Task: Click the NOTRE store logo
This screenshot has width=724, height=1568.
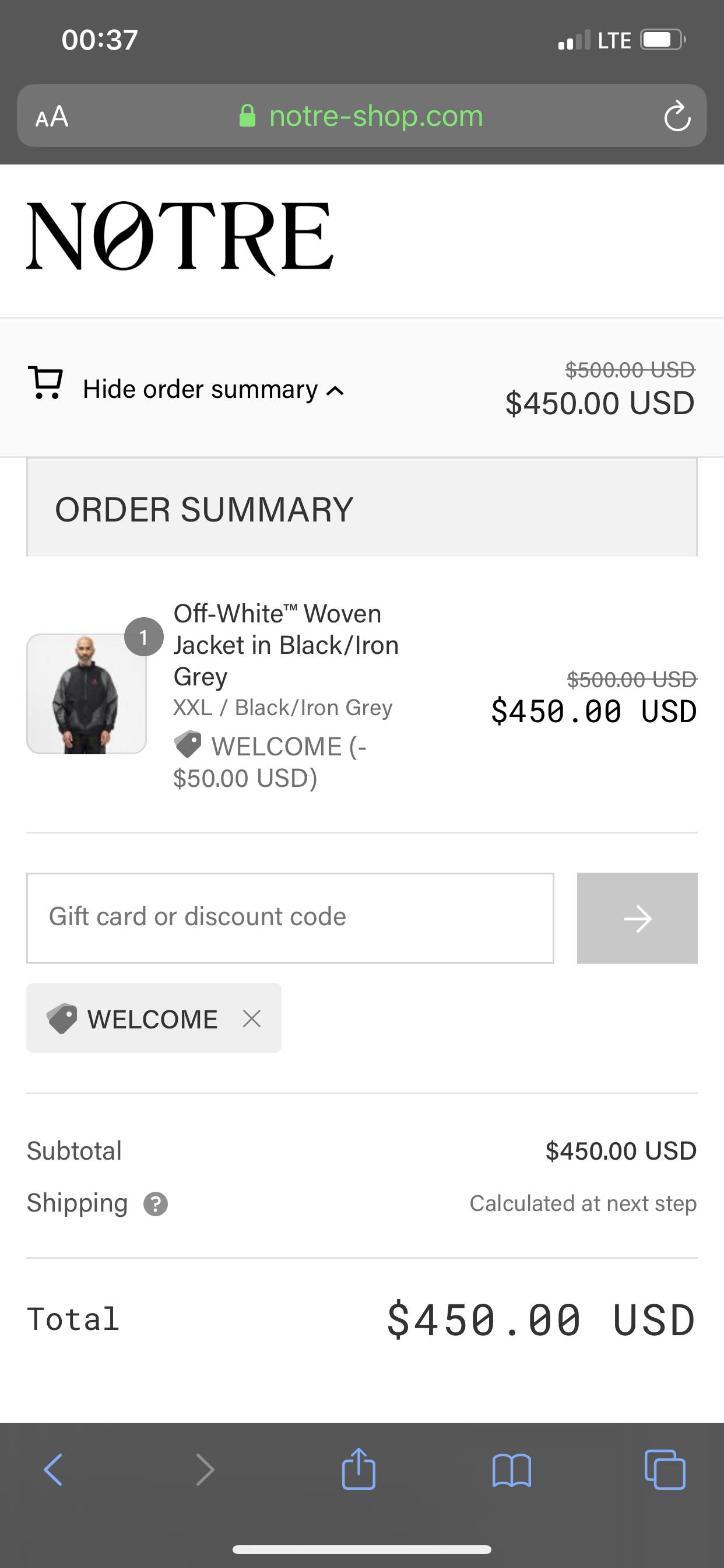Action: click(180, 236)
